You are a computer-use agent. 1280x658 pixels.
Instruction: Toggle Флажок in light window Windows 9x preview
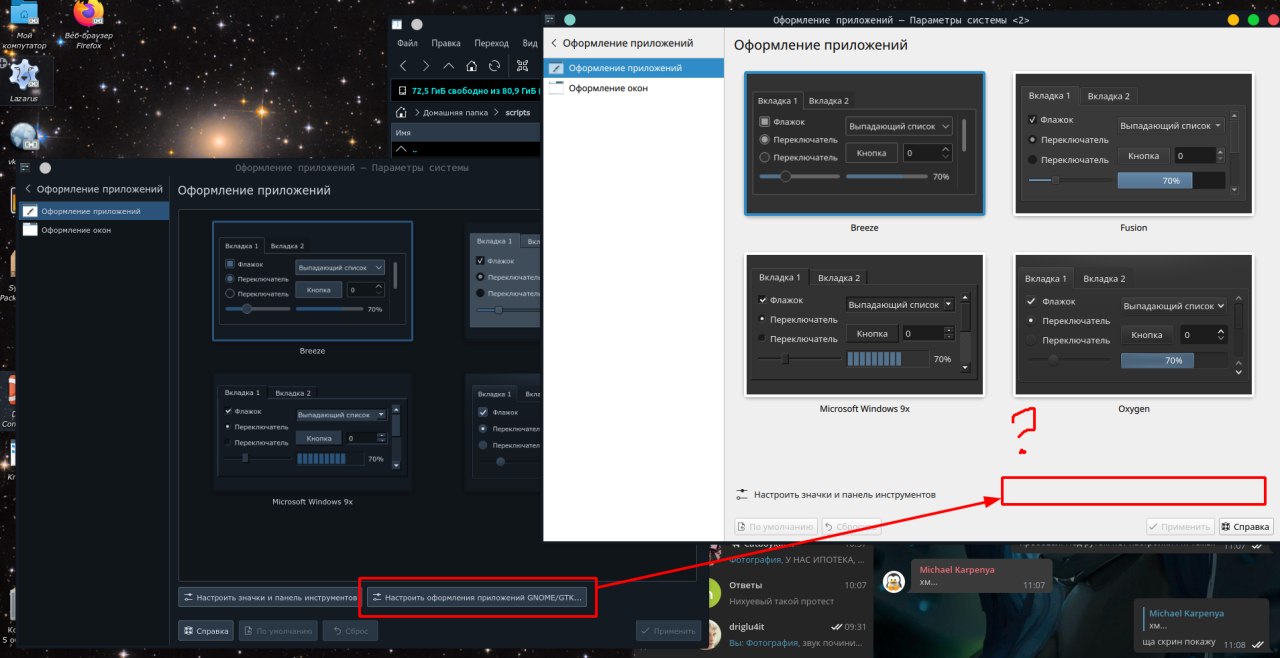(x=764, y=300)
